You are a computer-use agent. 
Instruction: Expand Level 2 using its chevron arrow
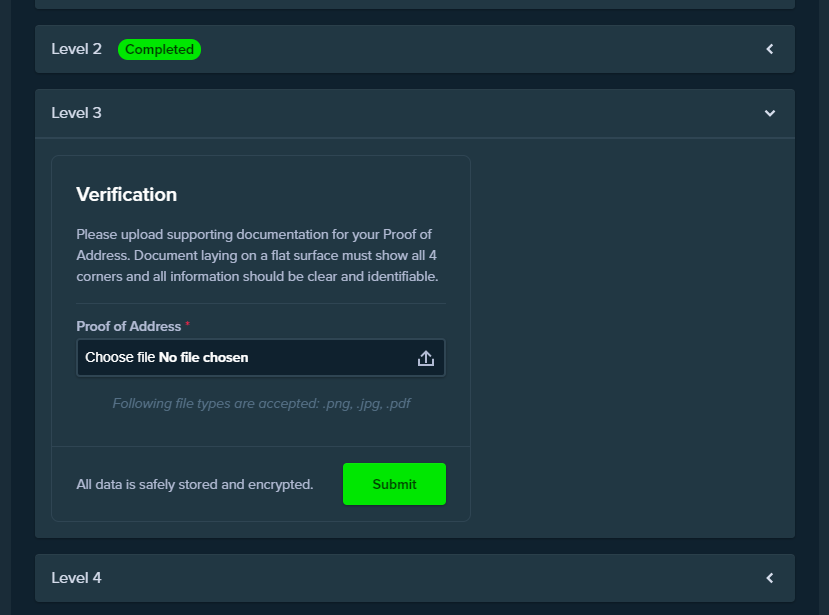pyautogui.click(x=770, y=49)
